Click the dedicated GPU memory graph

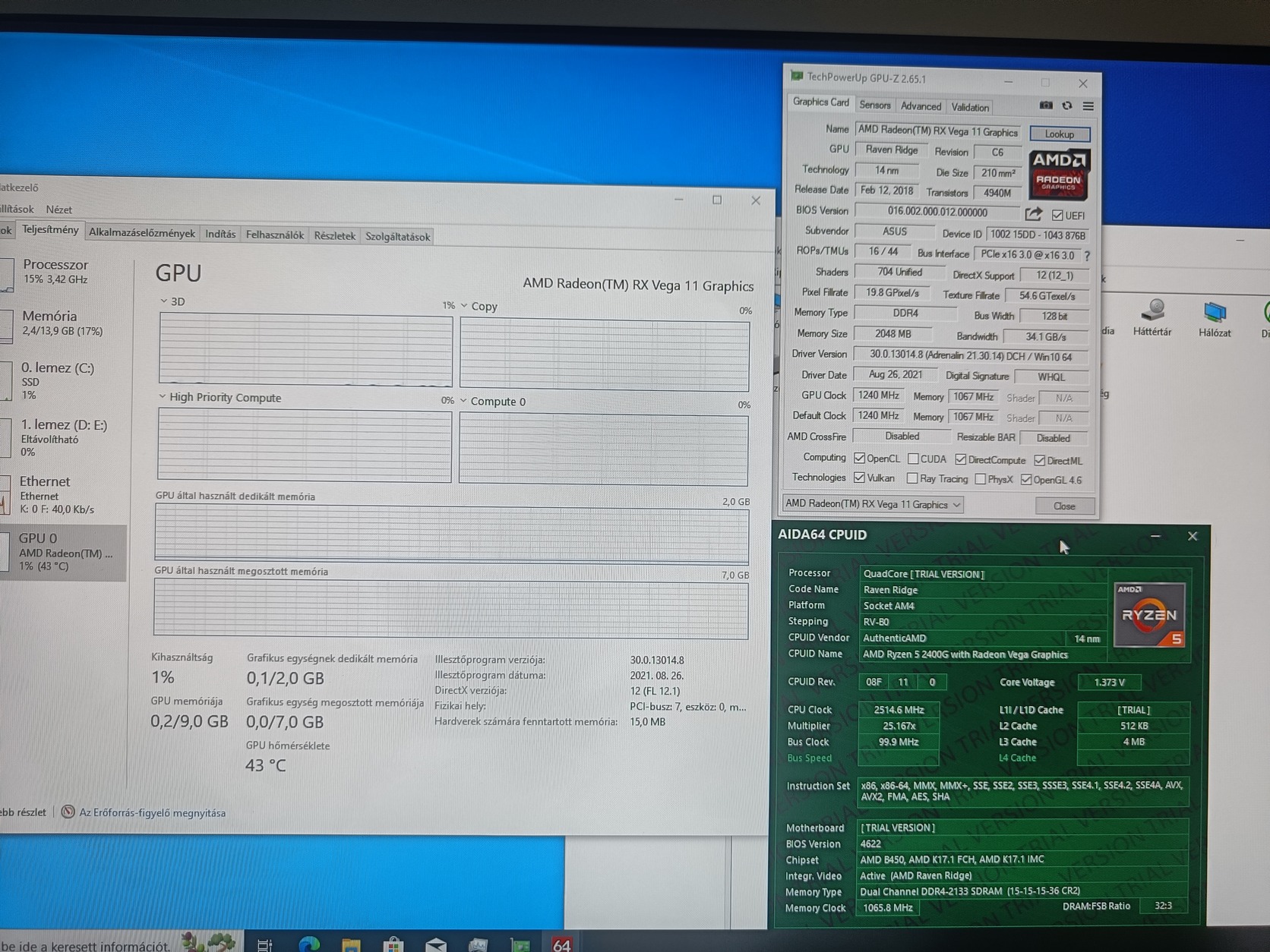[x=451, y=534]
